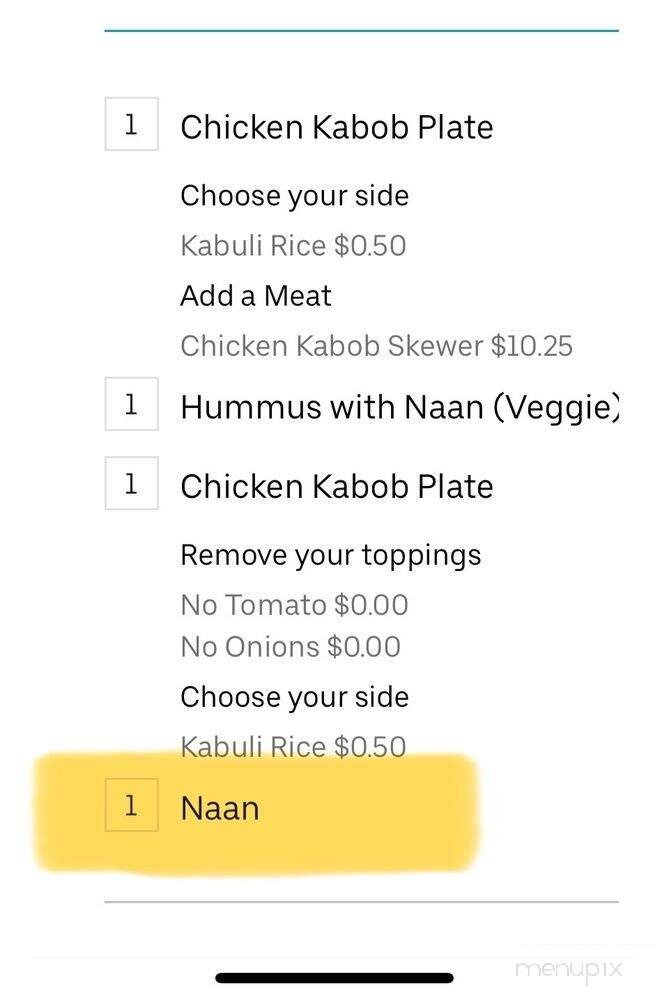The height and width of the screenshot is (1000, 669).
Task: Click the highlighted Naan line item
Action: (x=219, y=808)
